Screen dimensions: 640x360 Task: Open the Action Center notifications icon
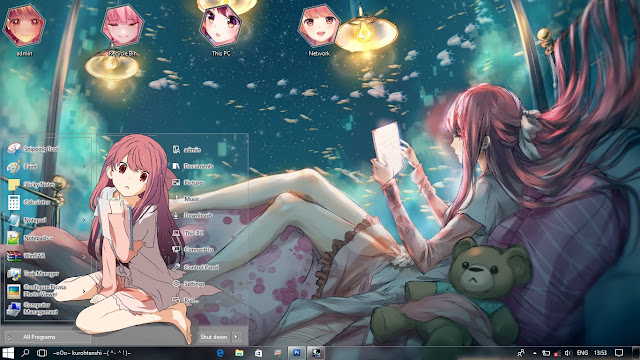[x=619, y=353]
